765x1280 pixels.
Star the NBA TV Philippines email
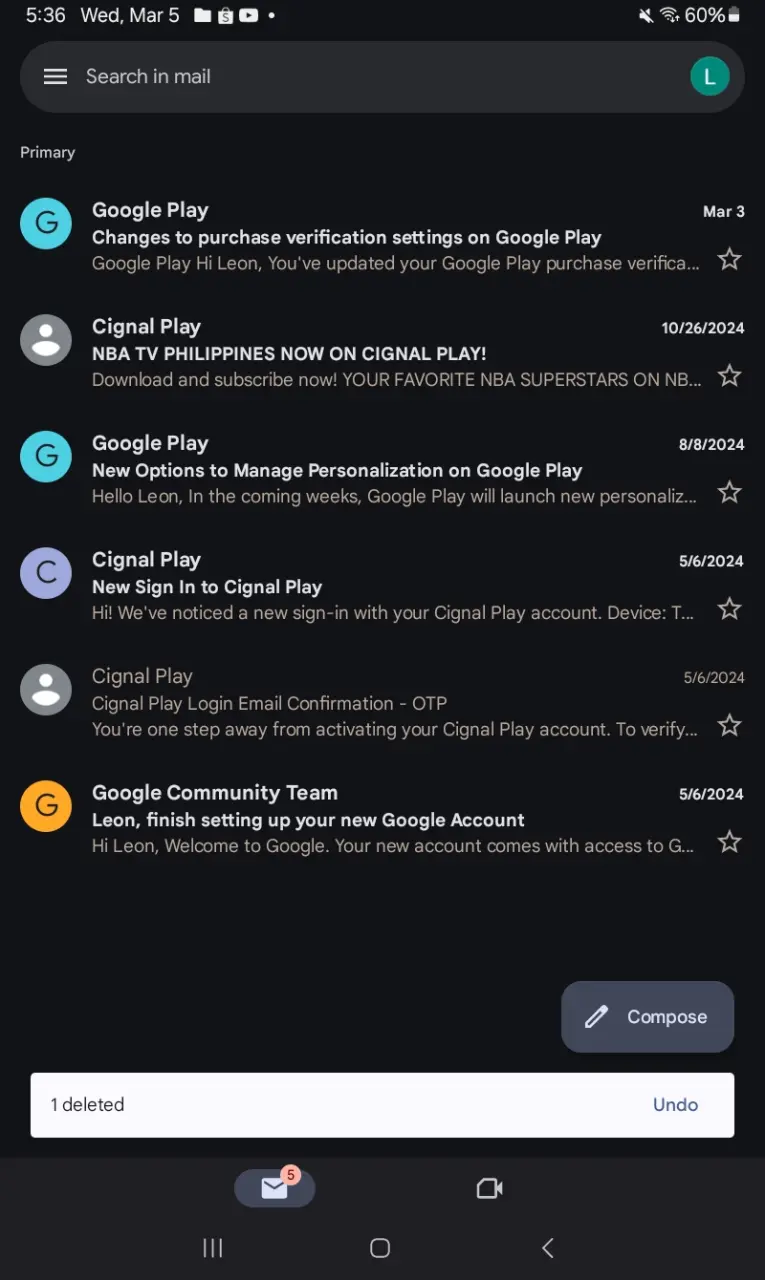730,376
